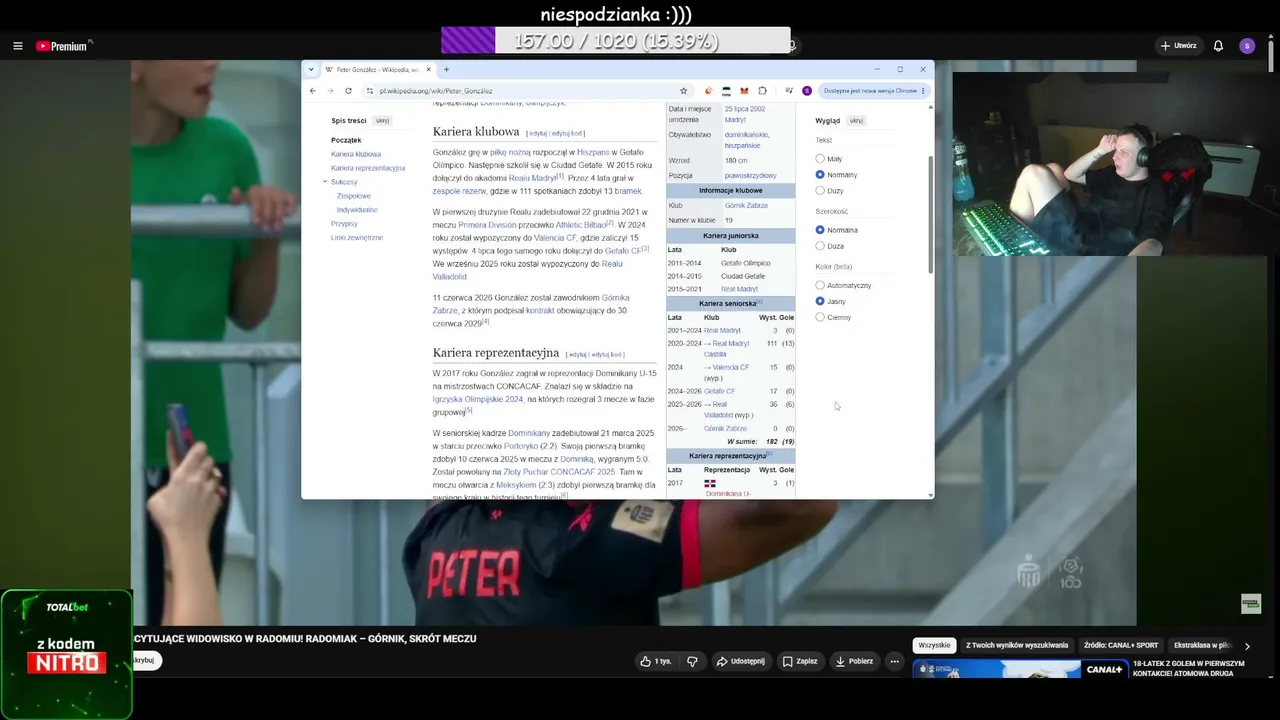Screen dimensions: 1280x720
Task: Like the YouTube video
Action: coord(656,661)
